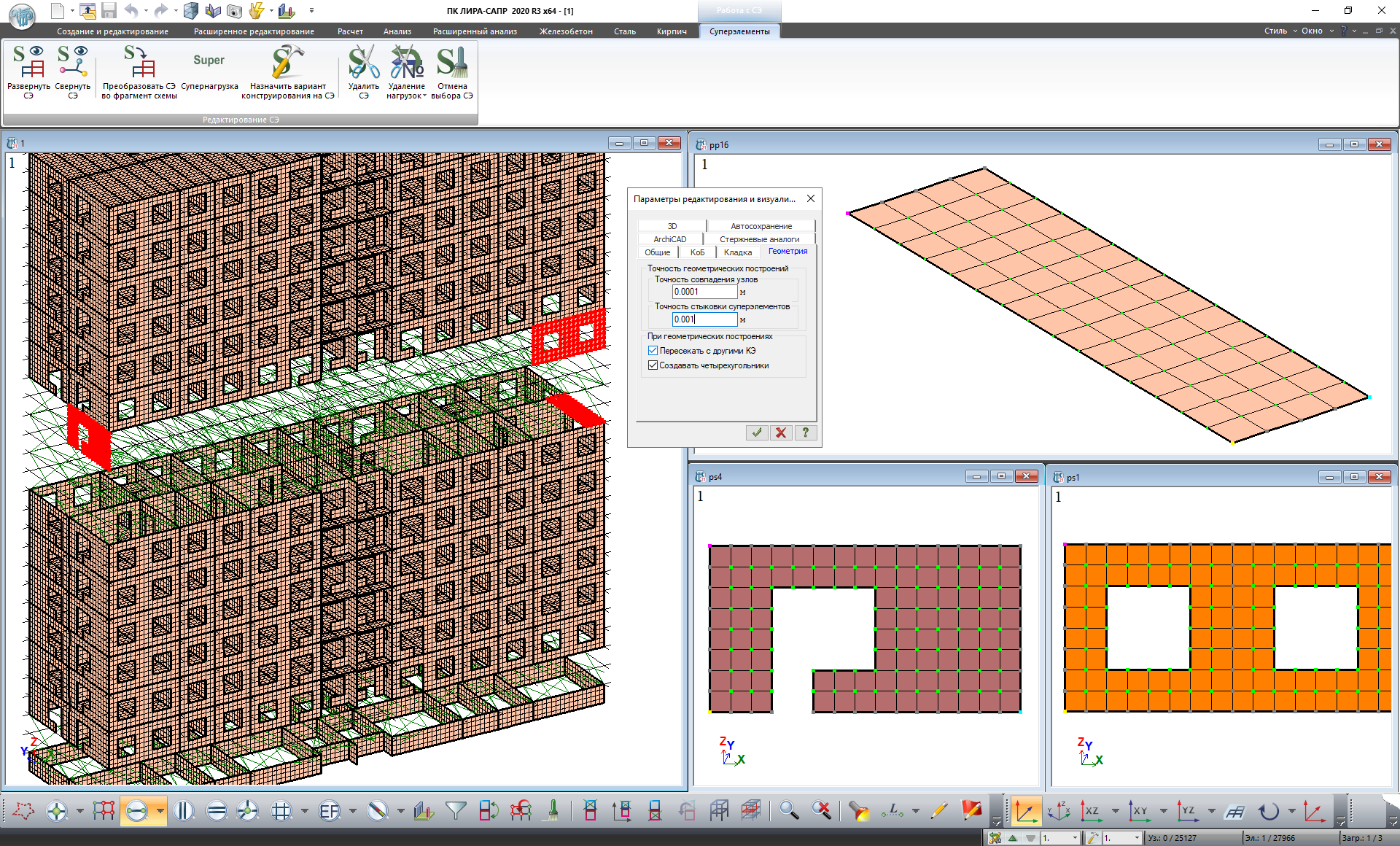Open the Кладка tab in parameters dialog
The image size is (1400, 846).
point(737,252)
